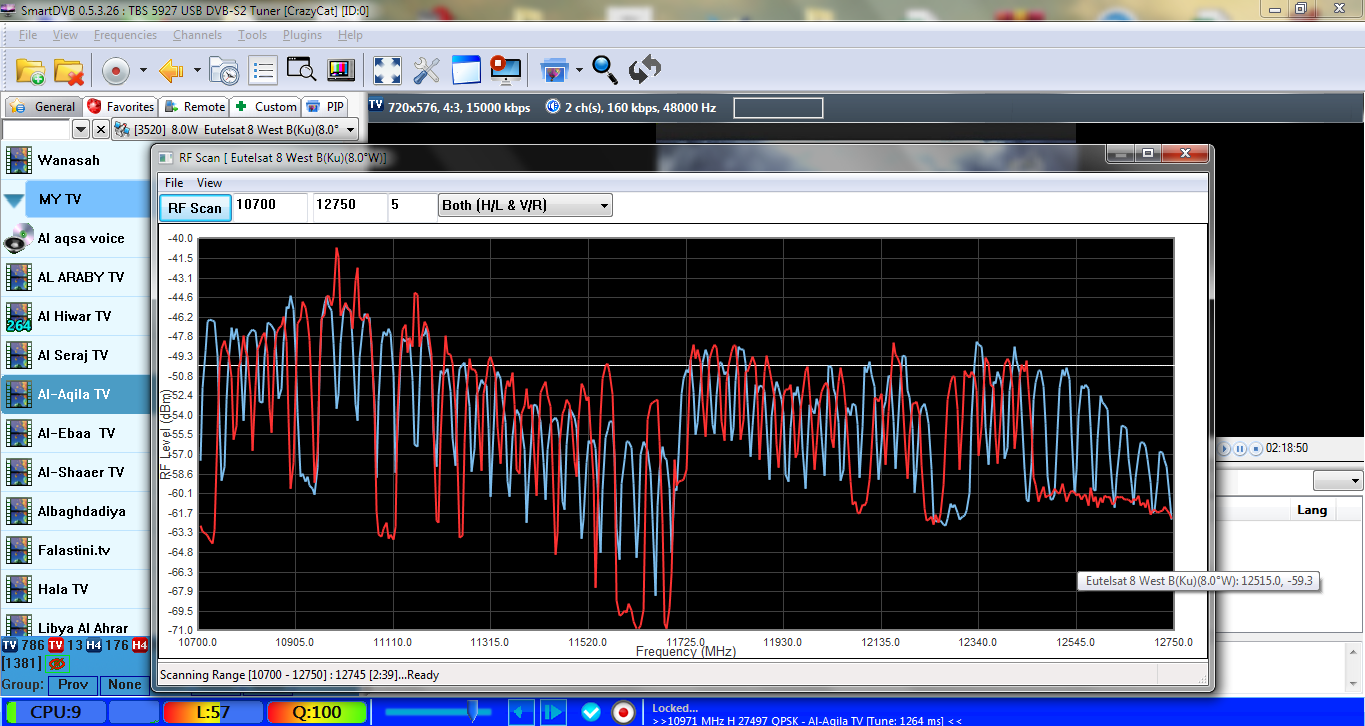The width and height of the screenshot is (1365, 726).
Task: Select Al aqsa voice radio channel
Action: pyautogui.click(x=75, y=238)
